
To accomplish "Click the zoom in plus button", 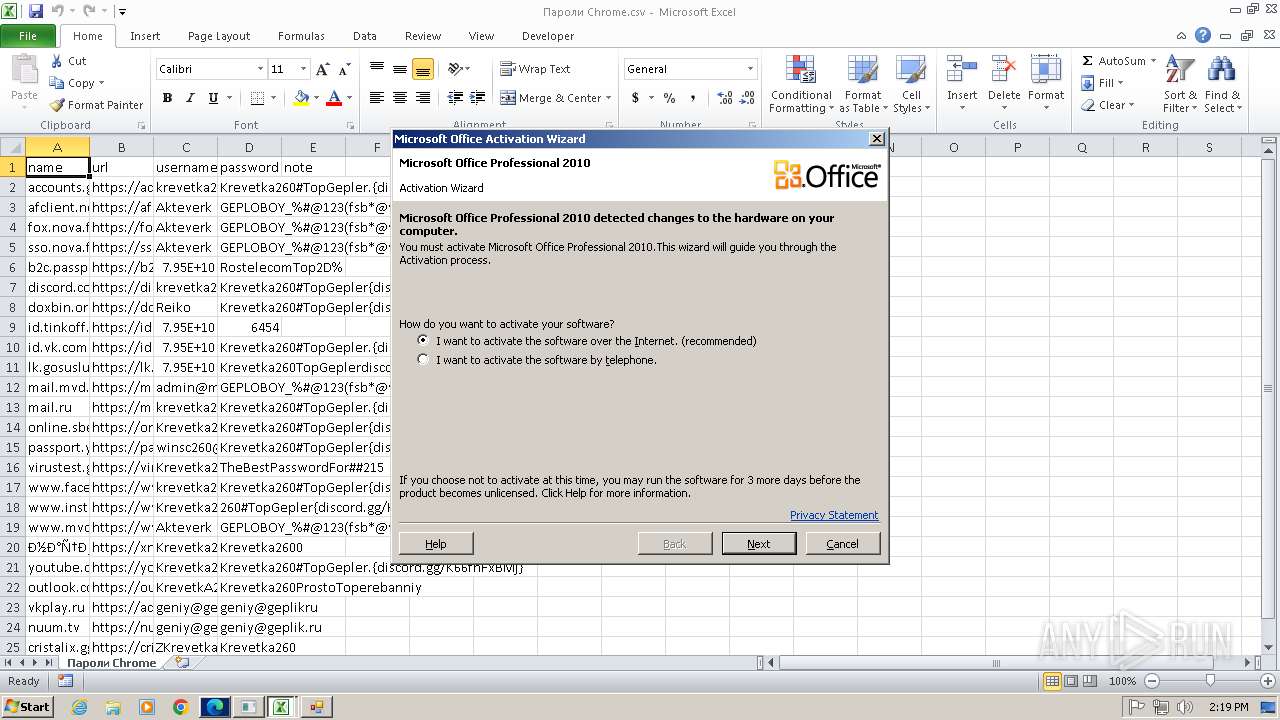I will pos(1268,681).
